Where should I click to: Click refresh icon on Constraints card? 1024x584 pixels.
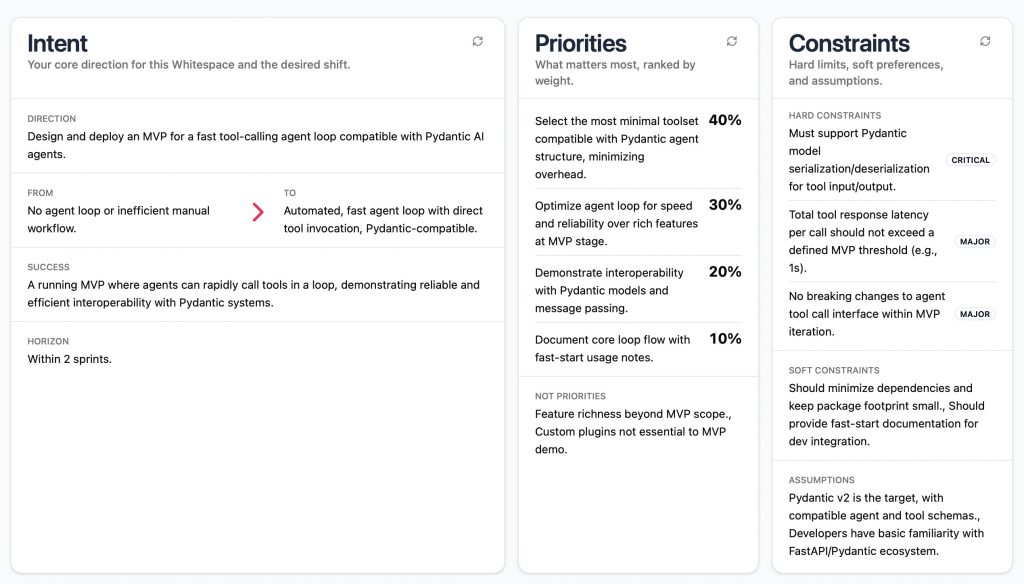[x=985, y=41]
